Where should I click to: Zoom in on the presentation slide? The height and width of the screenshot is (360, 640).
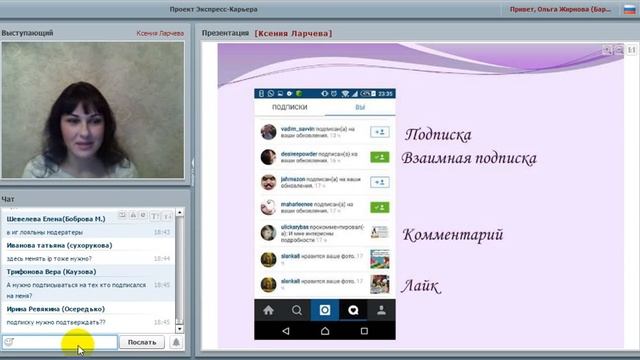pyautogui.click(x=607, y=50)
